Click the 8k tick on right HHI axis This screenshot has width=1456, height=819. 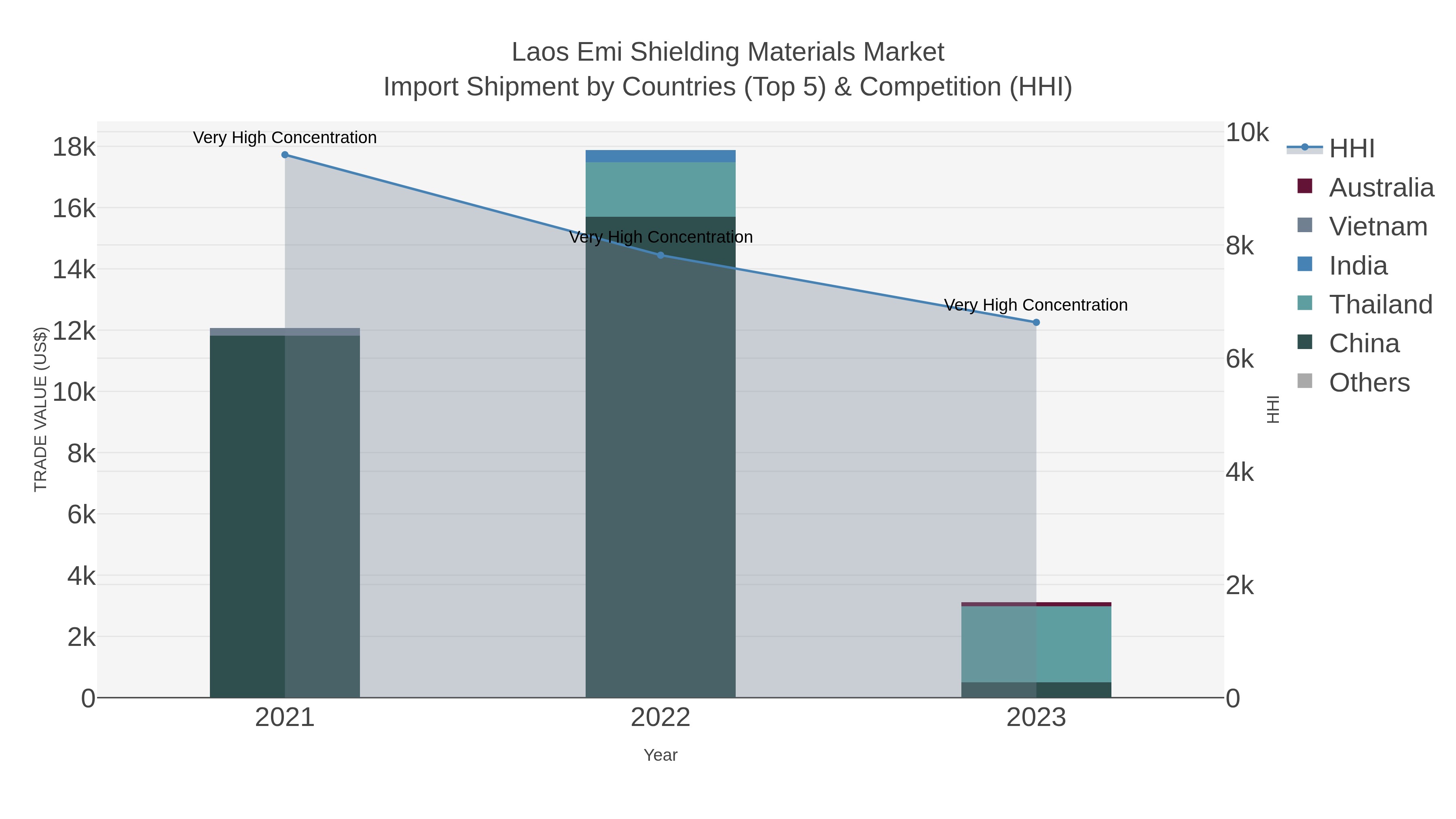coord(1240,245)
